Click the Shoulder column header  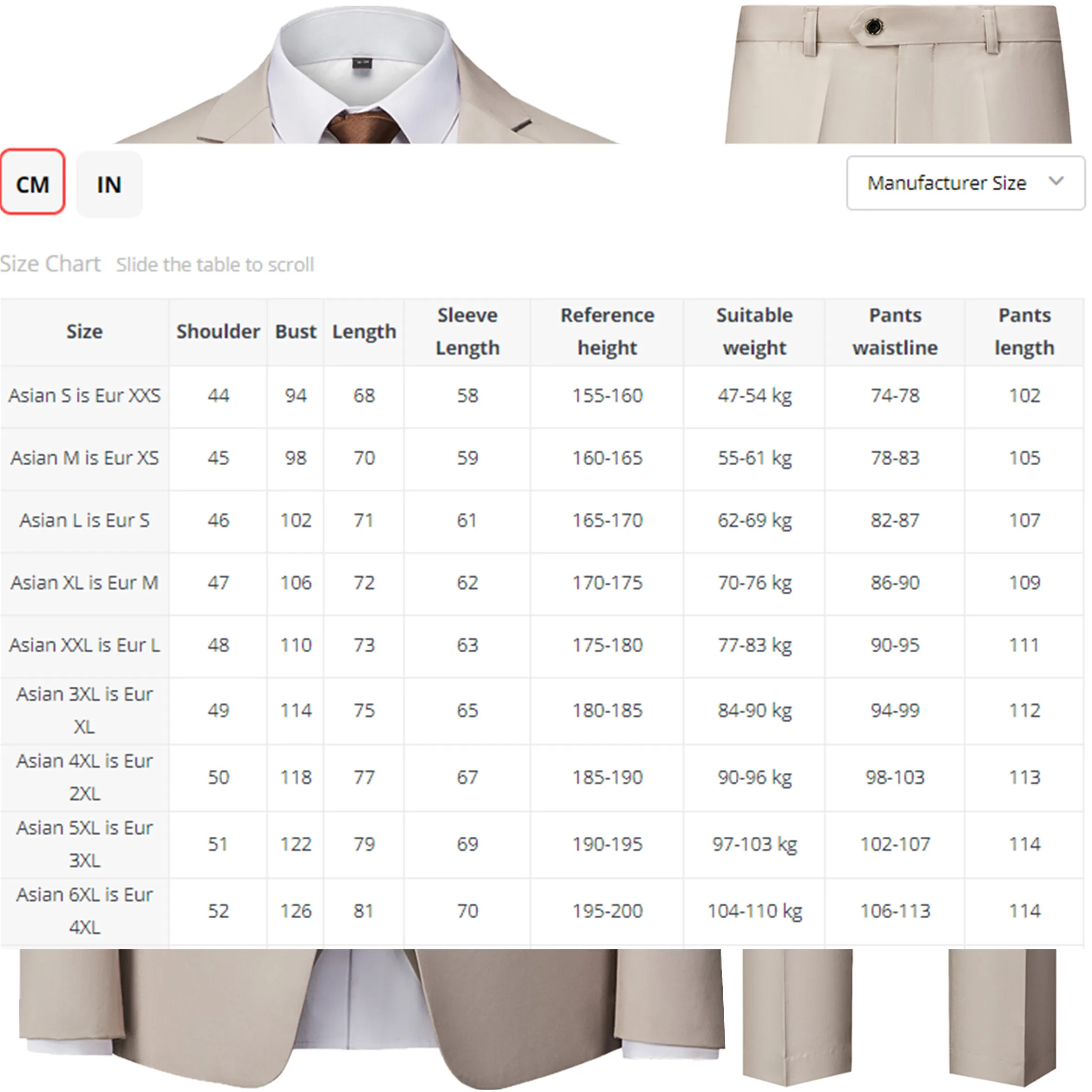[218, 332]
